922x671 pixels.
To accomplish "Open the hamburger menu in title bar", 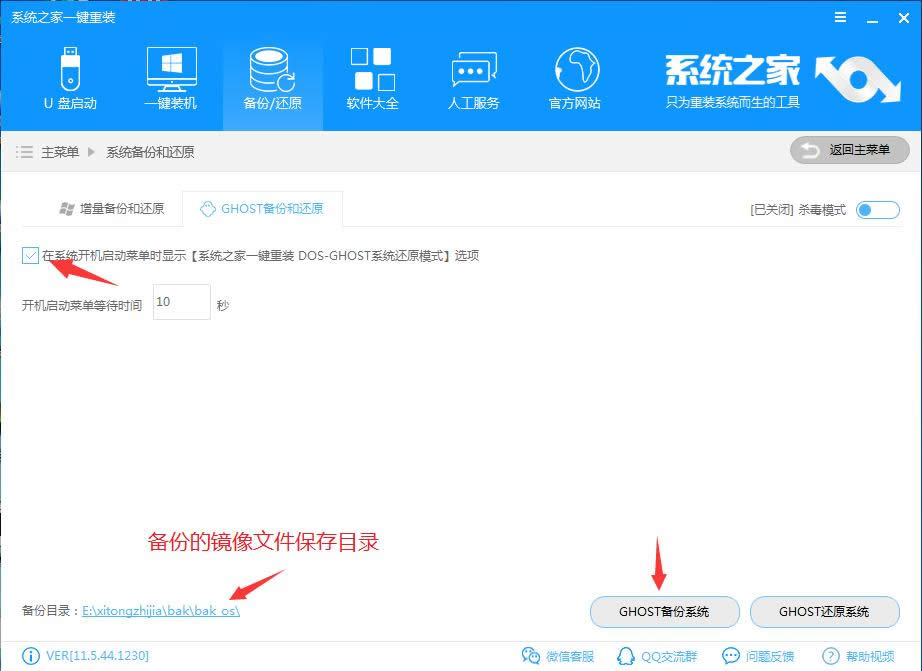I will pyautogui.click(x=840, y=18).
